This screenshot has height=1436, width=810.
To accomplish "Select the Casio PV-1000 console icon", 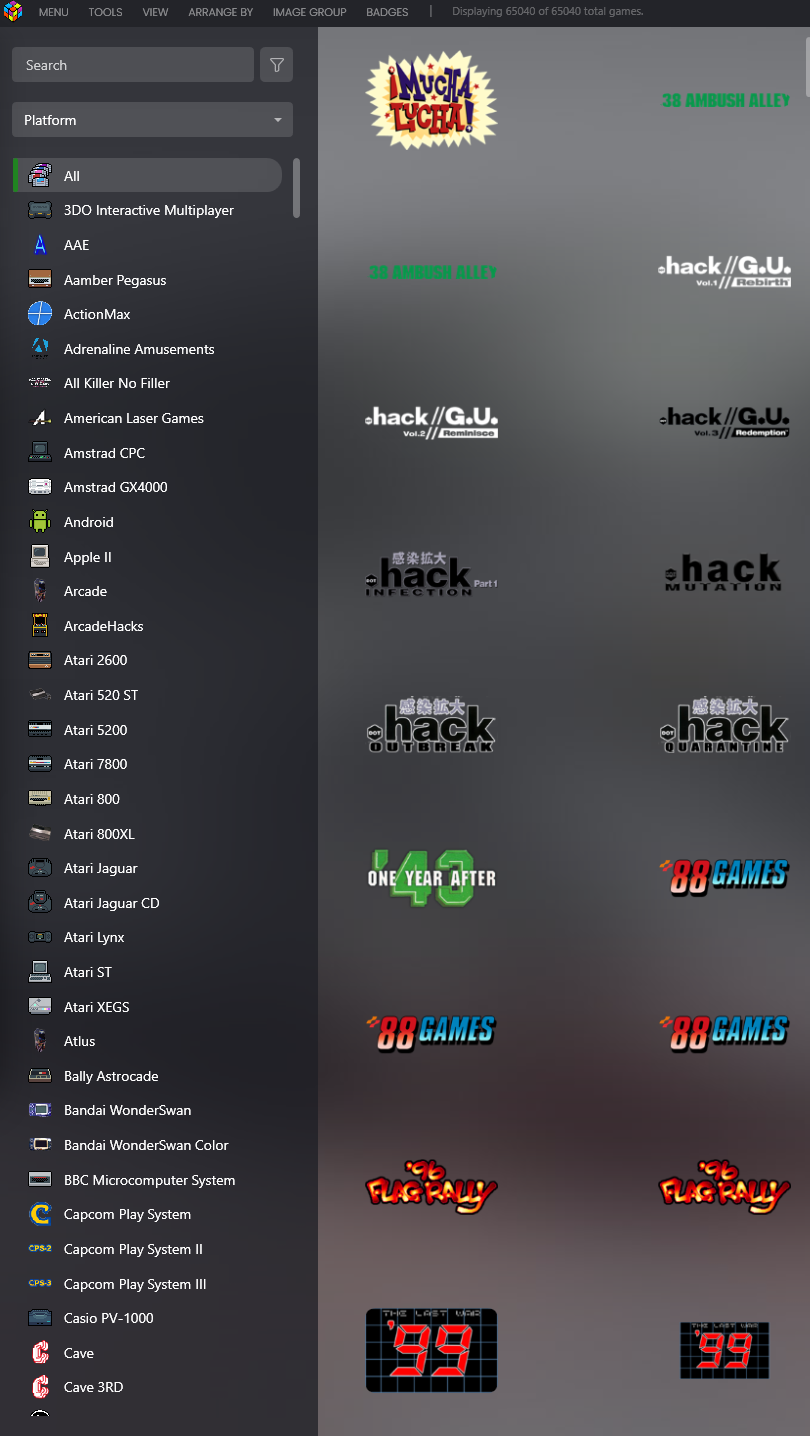I will 40,1318.
